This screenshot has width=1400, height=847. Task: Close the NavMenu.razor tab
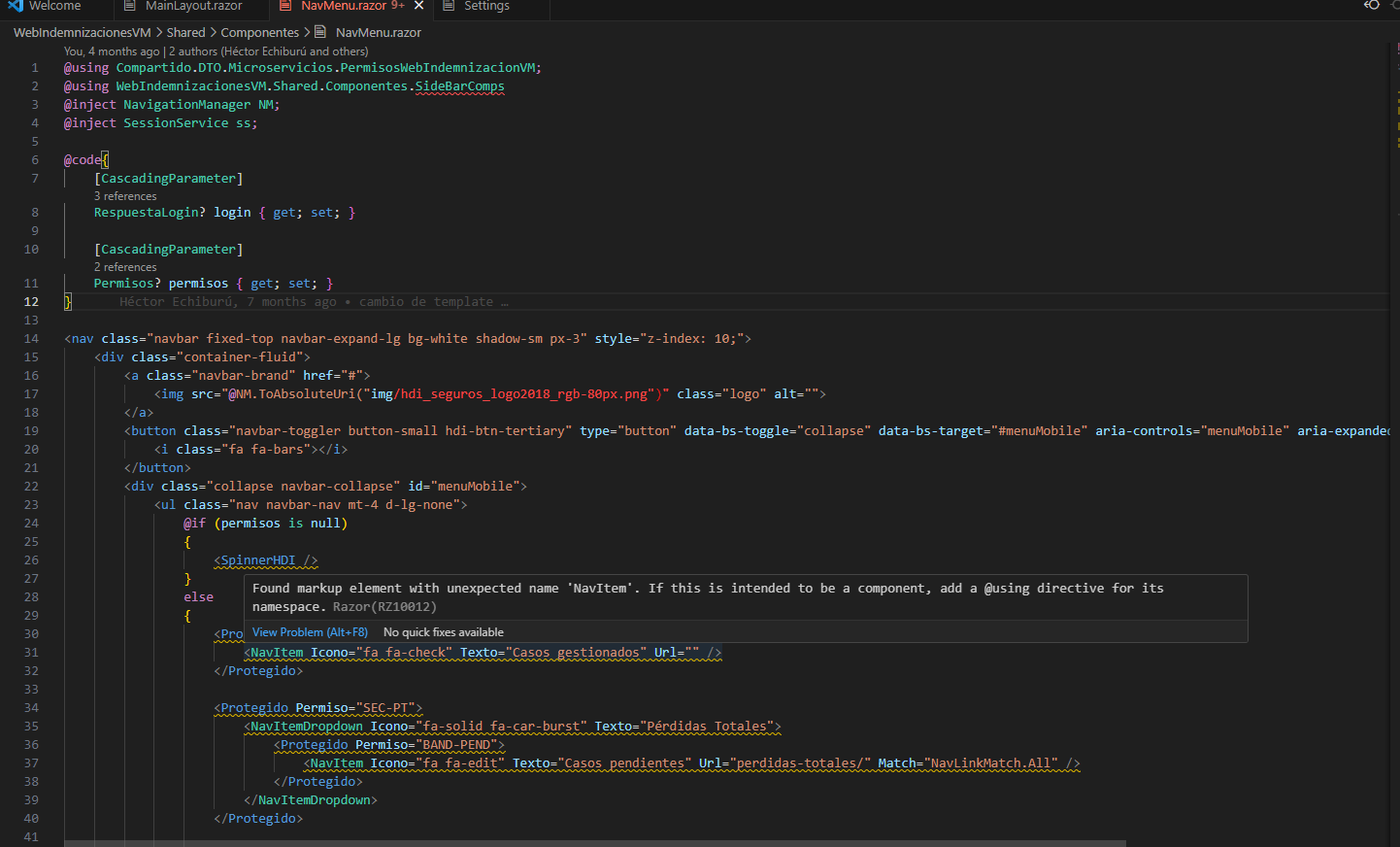(x=418, y=5)
